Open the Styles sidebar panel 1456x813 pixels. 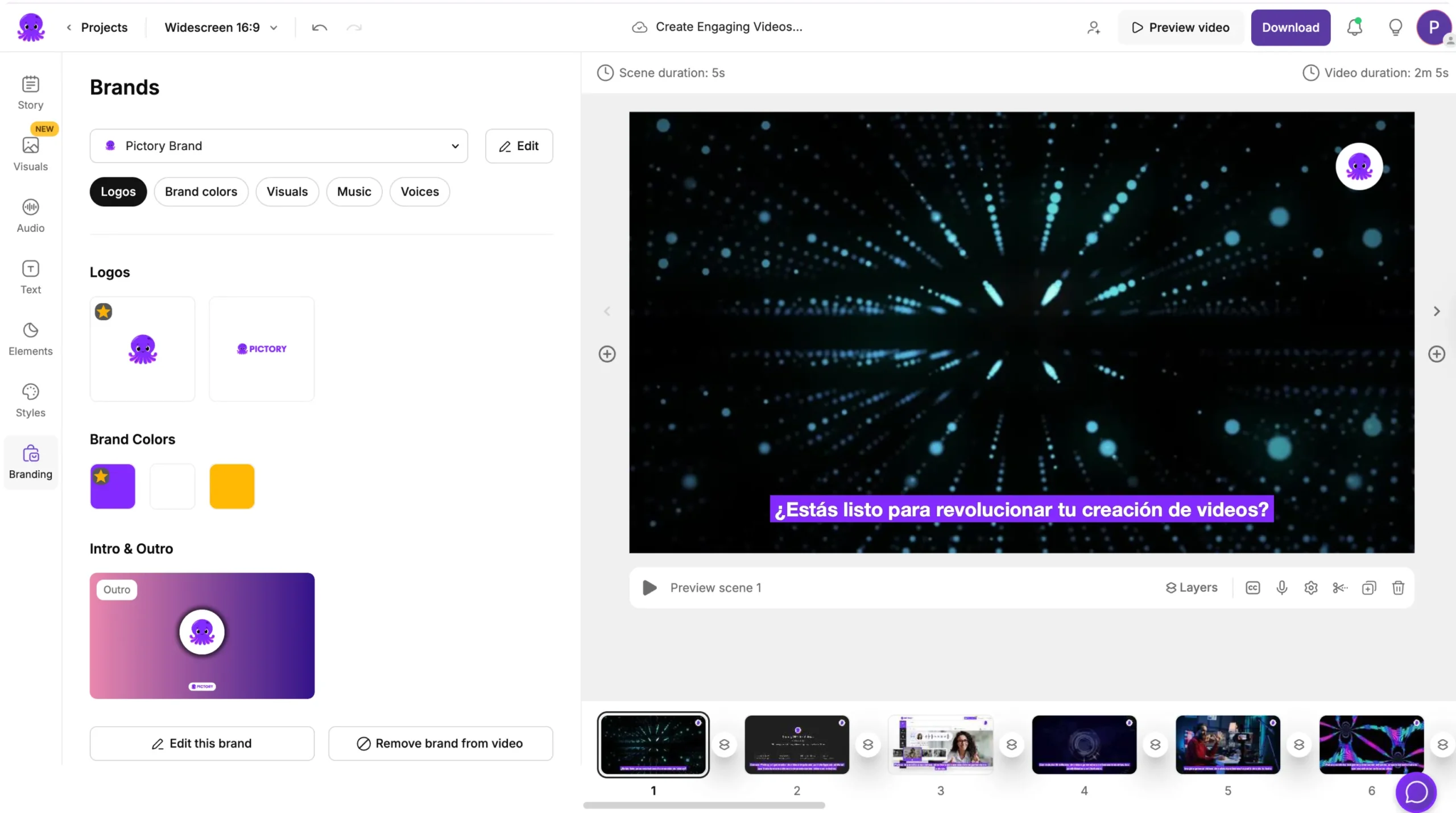coord(31,400)
